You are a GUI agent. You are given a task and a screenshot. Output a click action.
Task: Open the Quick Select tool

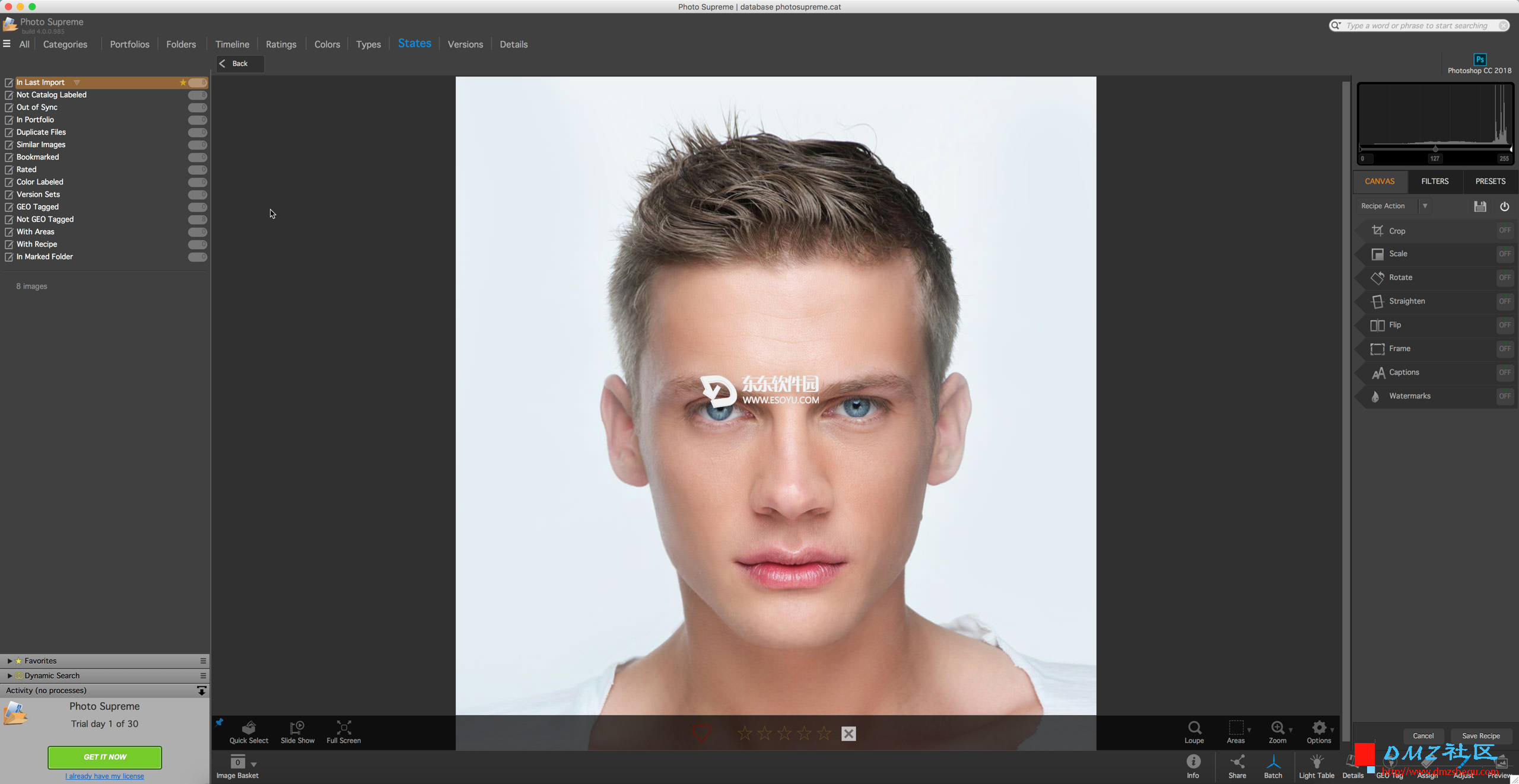249,732
